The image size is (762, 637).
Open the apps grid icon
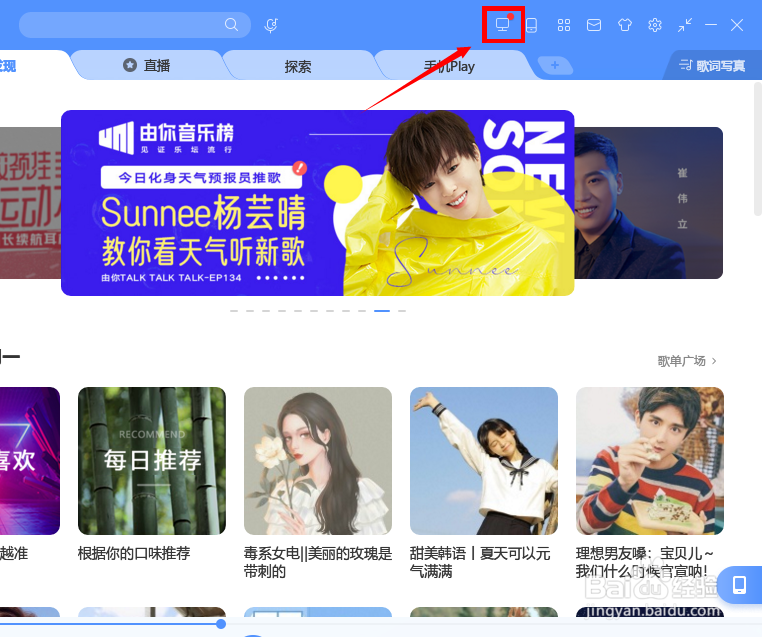564,25
